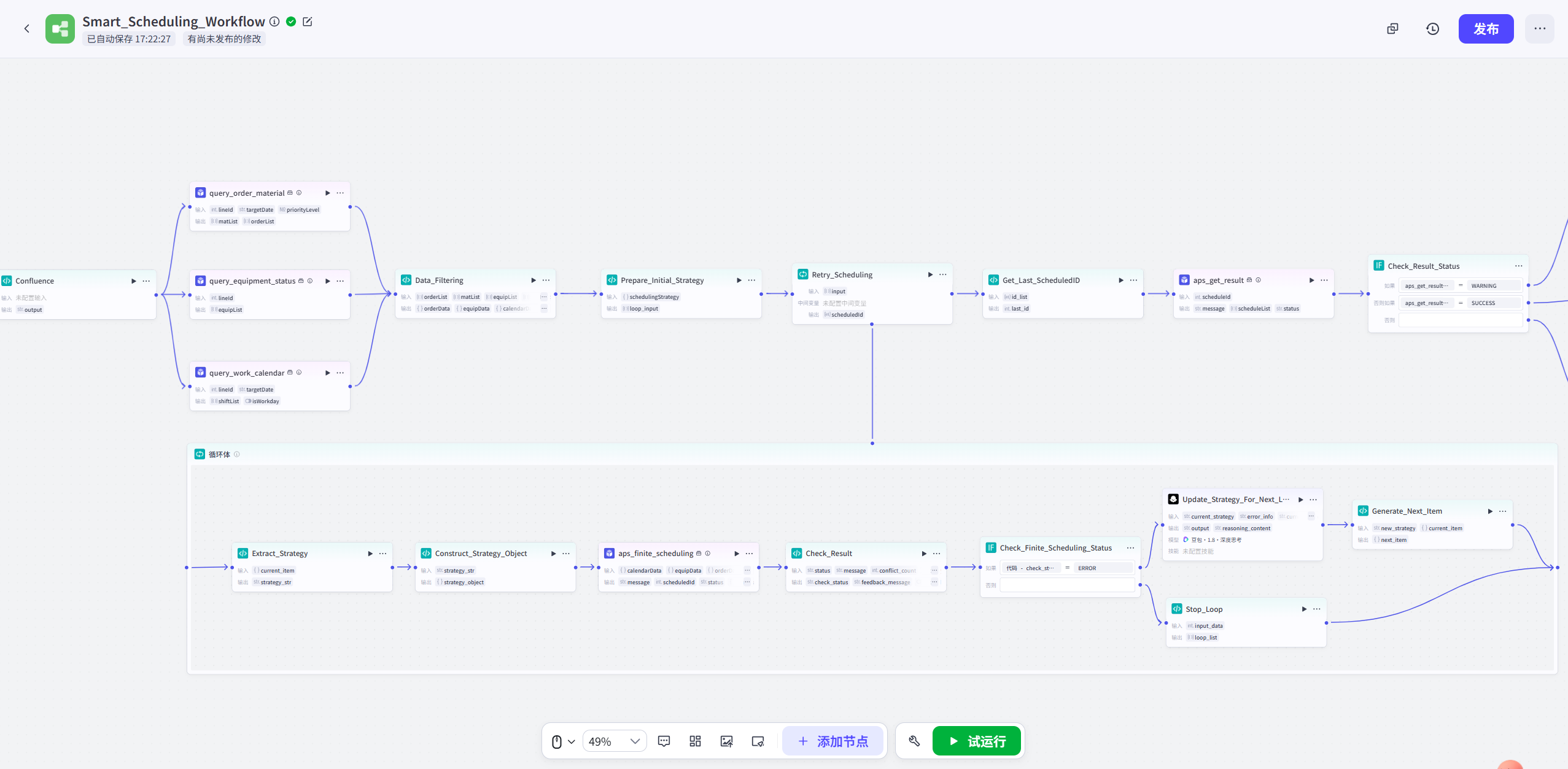Click the 试运行 test run button

click(x=977, y=741)
